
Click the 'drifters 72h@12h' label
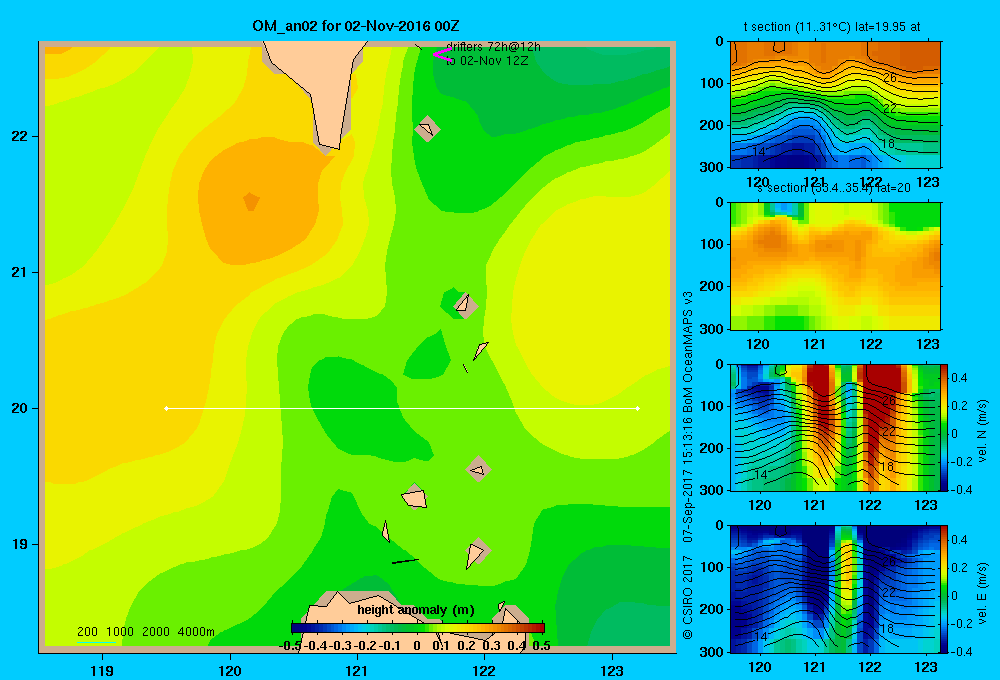(493, 47)
